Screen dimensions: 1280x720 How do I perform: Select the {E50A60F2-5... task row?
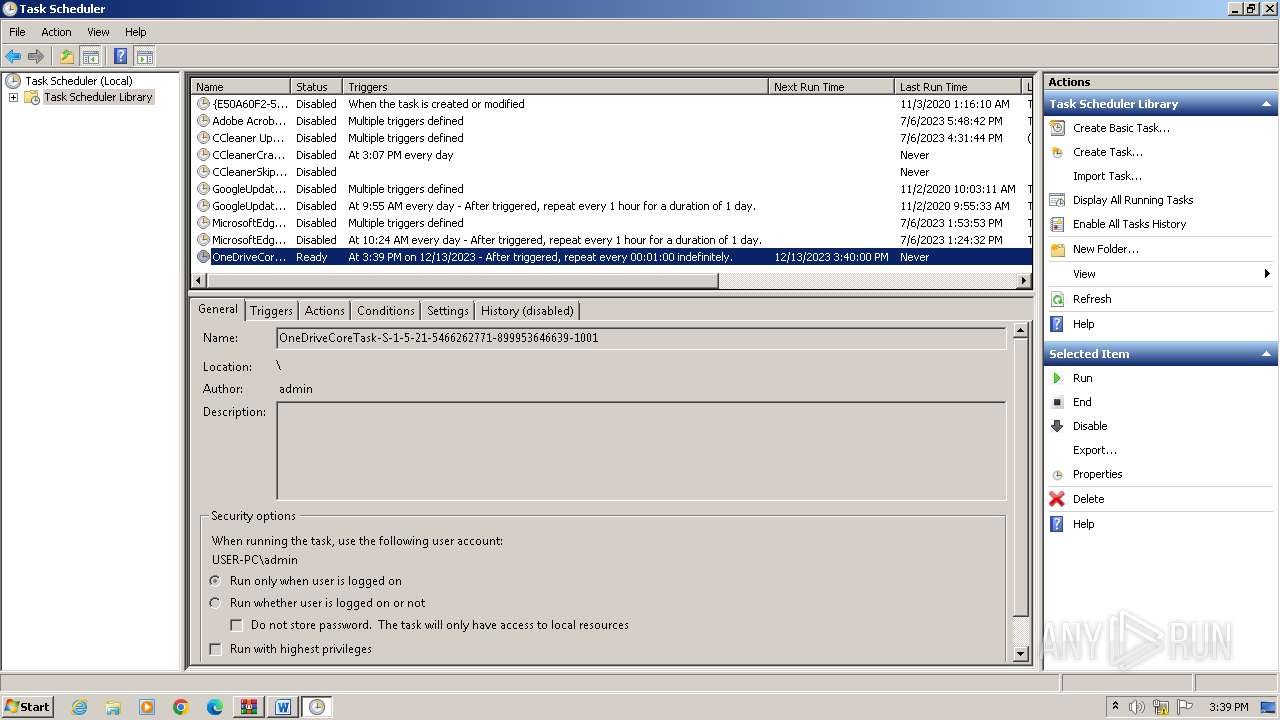coord(610,104)
